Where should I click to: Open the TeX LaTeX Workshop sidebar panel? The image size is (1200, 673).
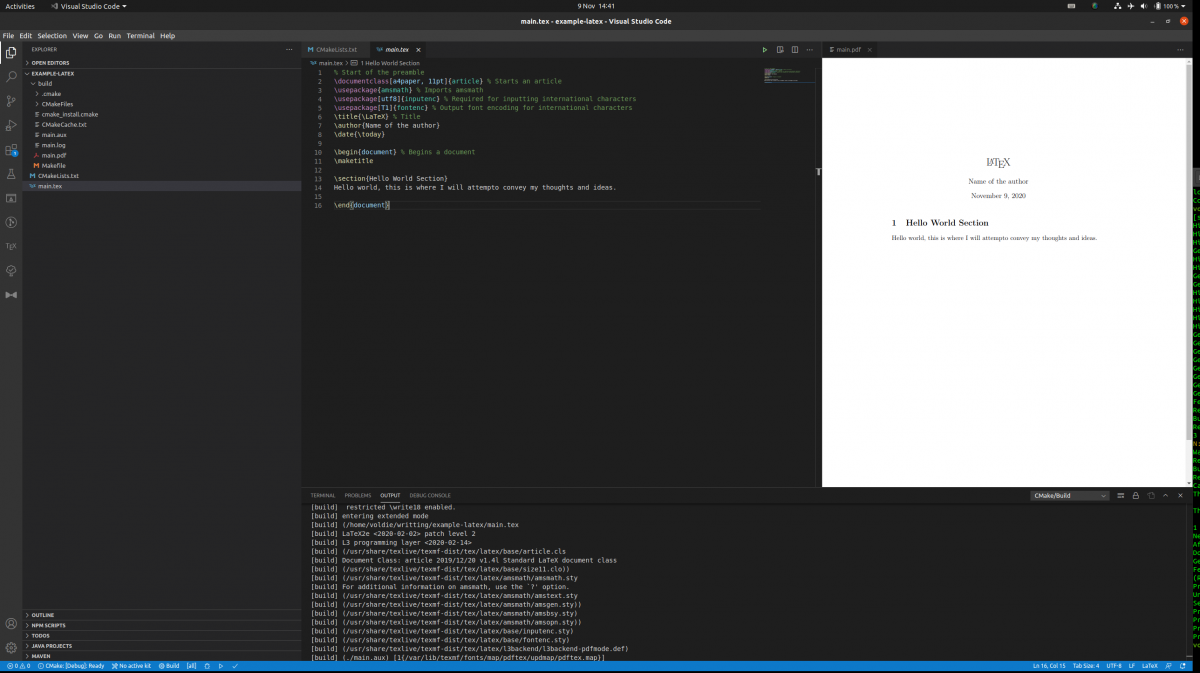tap(11, 246)
